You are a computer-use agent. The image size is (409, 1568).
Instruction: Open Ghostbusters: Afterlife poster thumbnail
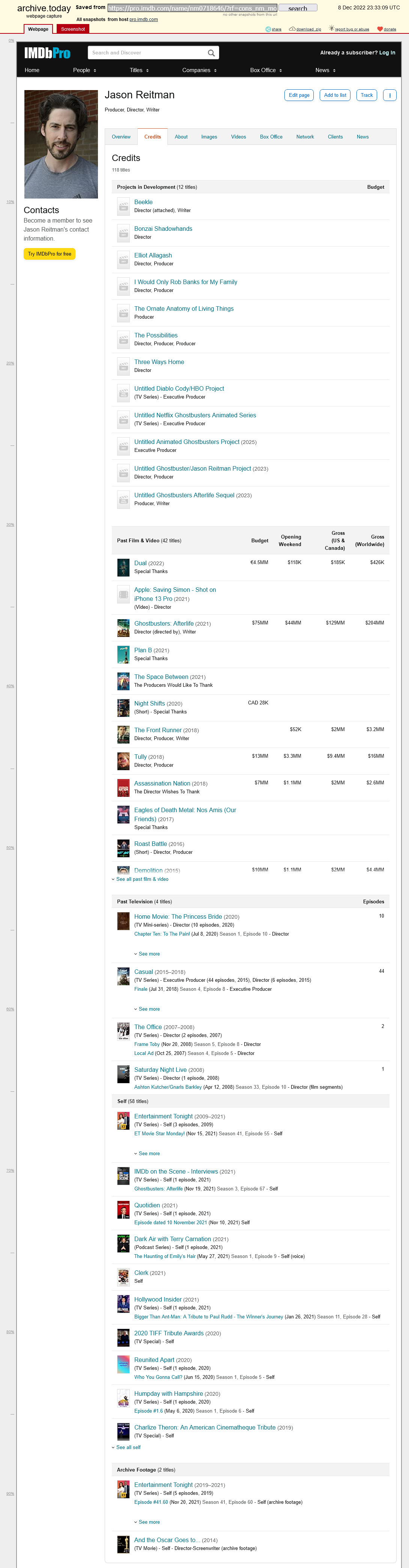pos(123,628)
